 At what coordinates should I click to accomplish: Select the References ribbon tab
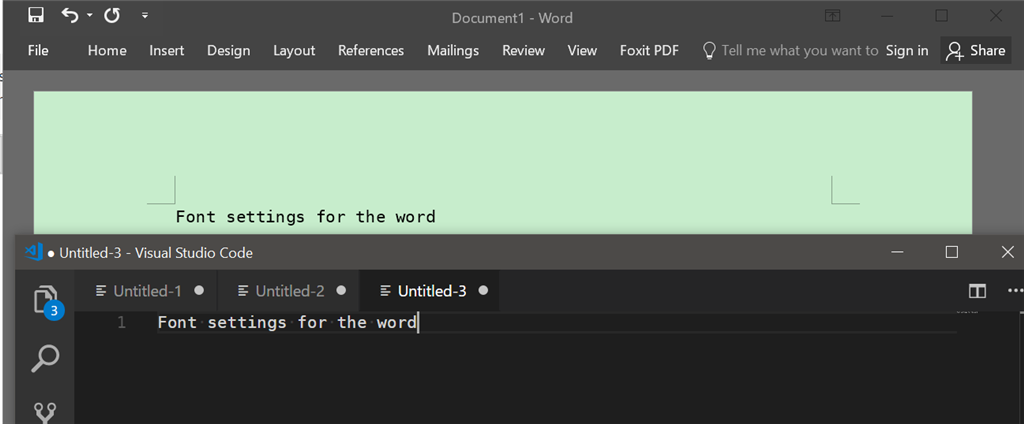click(371, 50)
